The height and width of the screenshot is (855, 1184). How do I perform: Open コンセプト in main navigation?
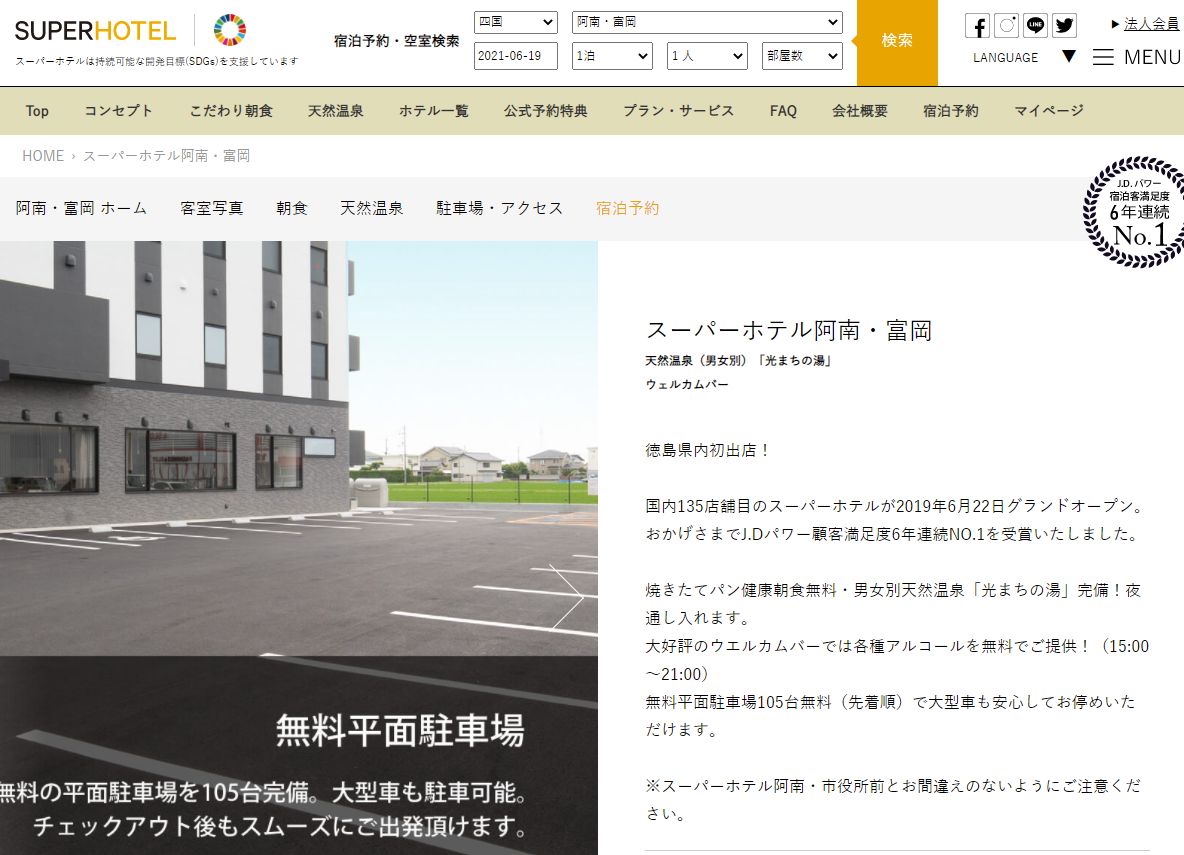point(119,111)
